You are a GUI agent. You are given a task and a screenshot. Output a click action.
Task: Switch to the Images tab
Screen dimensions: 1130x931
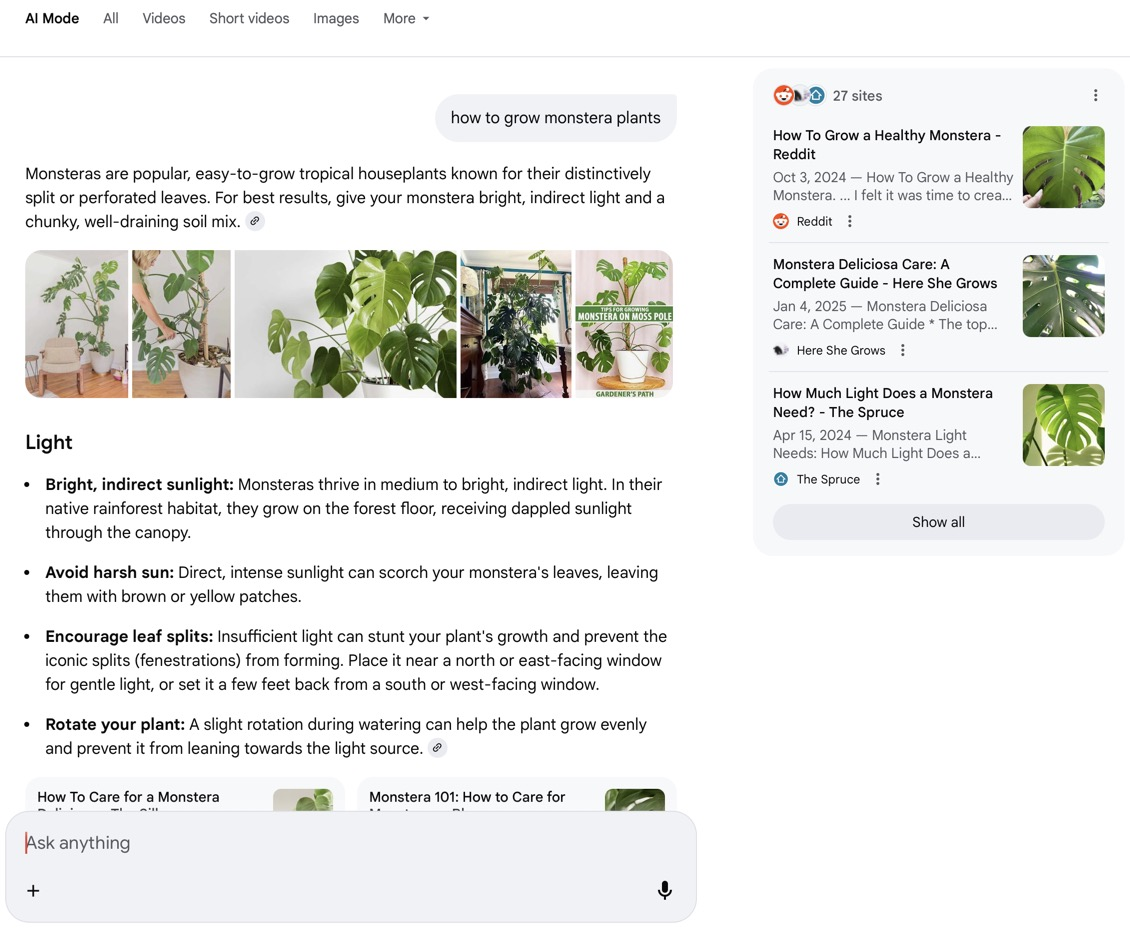(x=336, y=19)
